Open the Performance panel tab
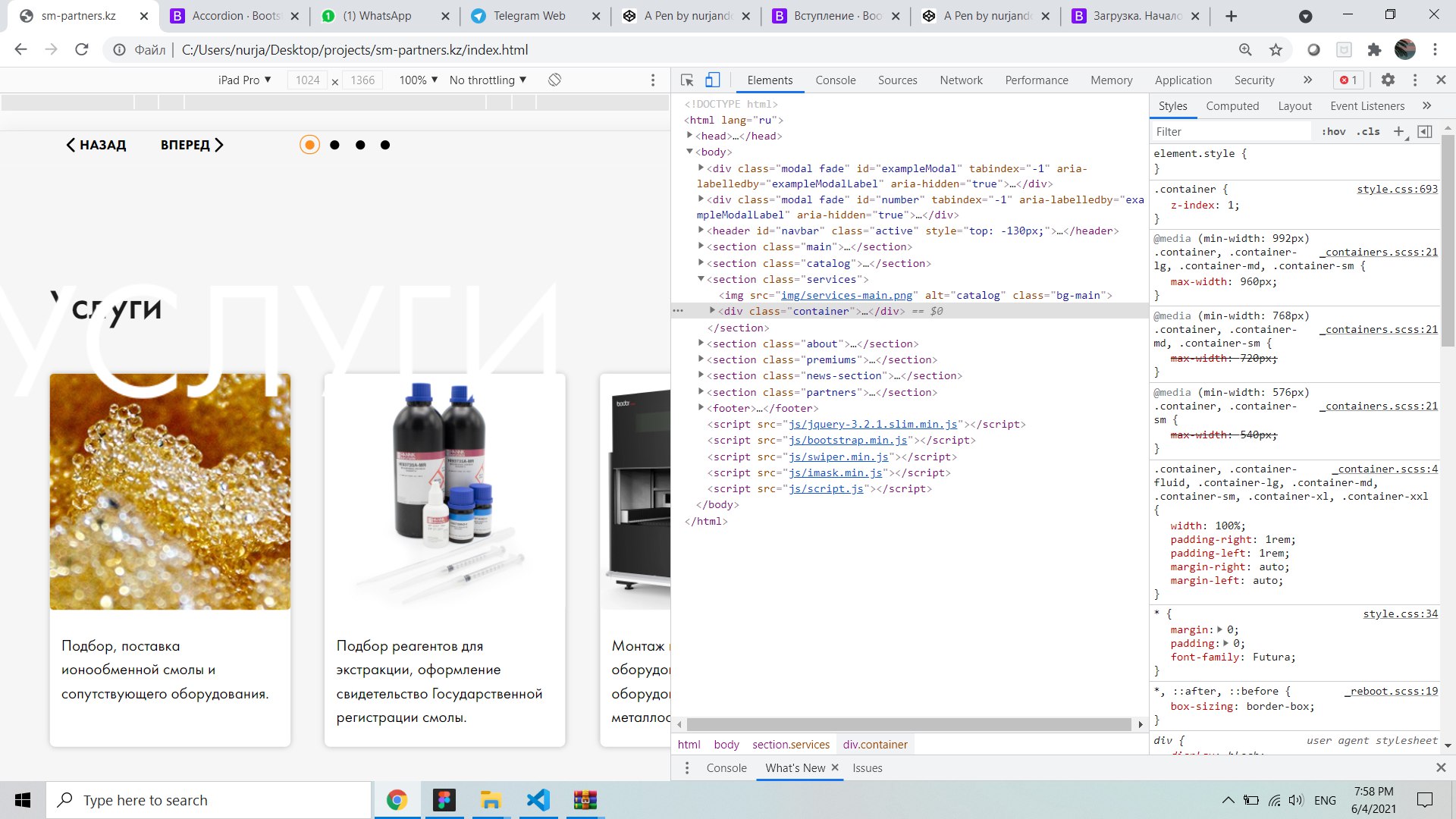 pyautogui.click(x=1036, y=80)
